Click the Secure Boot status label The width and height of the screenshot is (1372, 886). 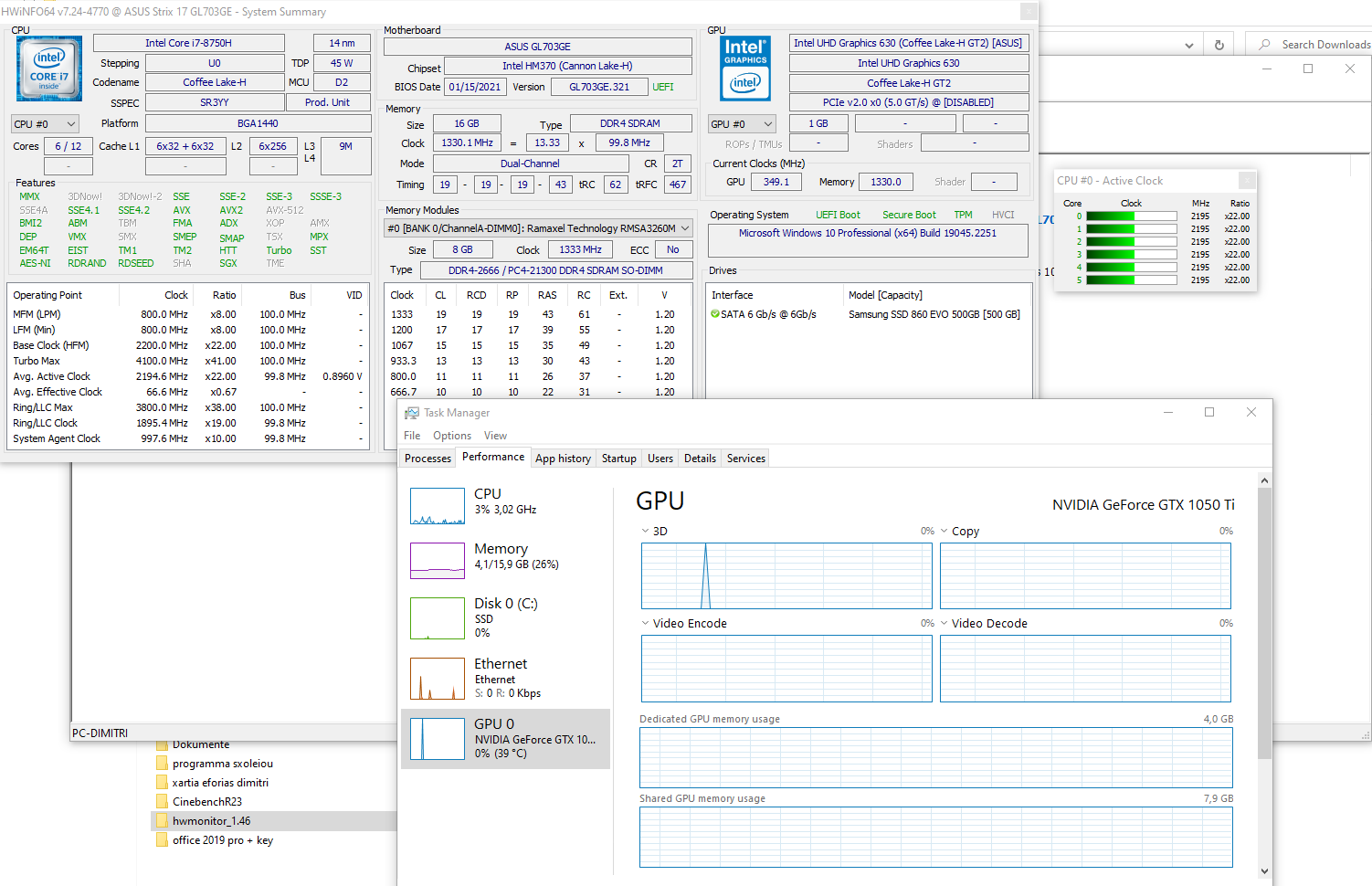tap(909, 215)
